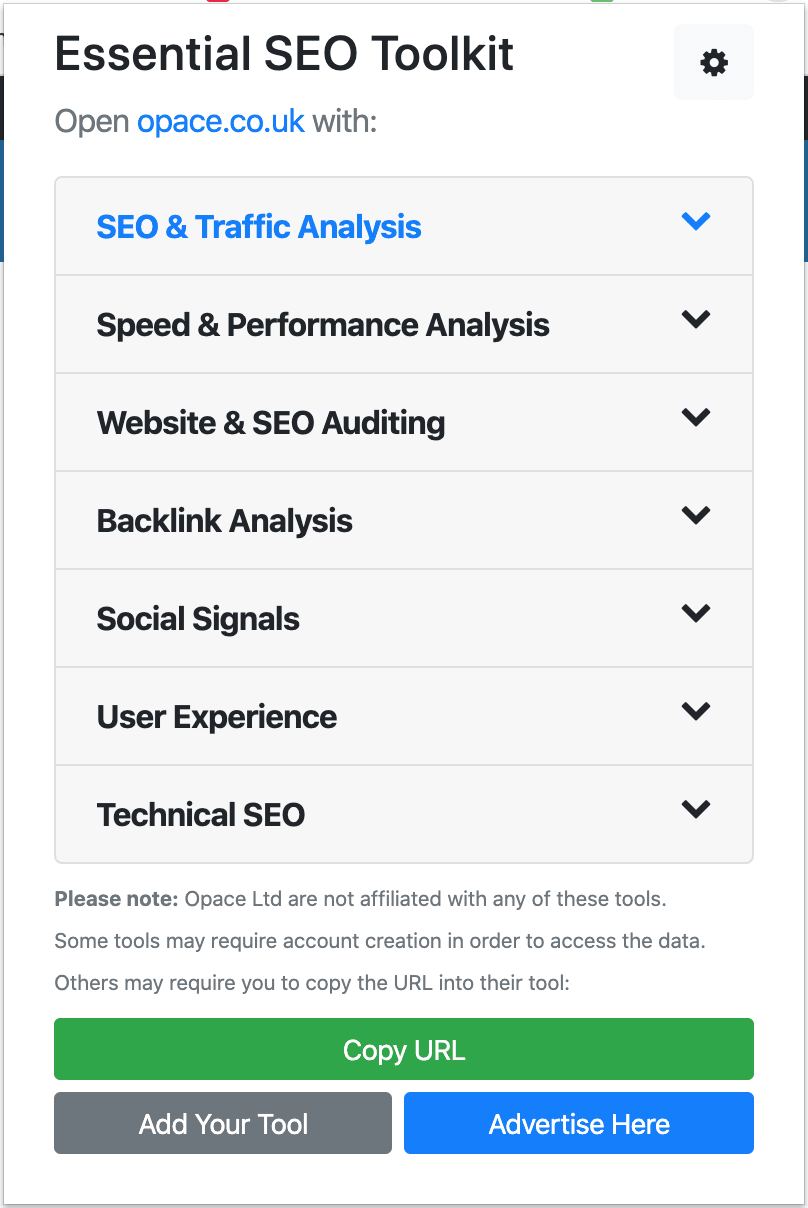Screen dimensions: 808x1208
Task: Click the chevron beside SEO & Traffic Analysis
Action: click(x=696, y=222)
